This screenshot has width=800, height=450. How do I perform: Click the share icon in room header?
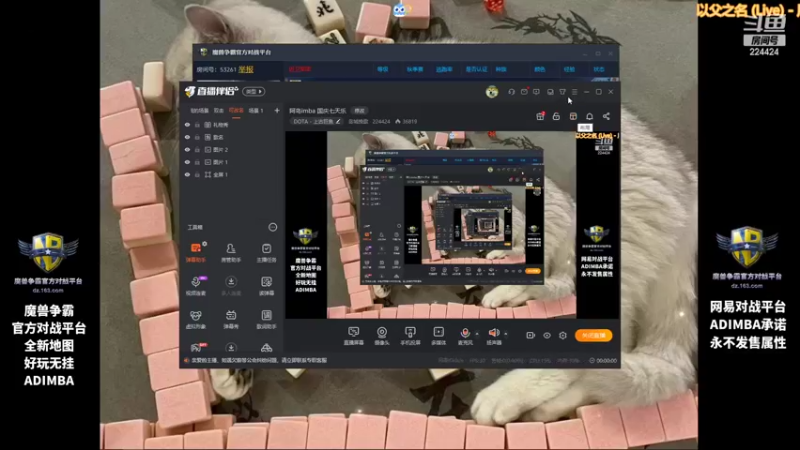click(x=606, y=116)
